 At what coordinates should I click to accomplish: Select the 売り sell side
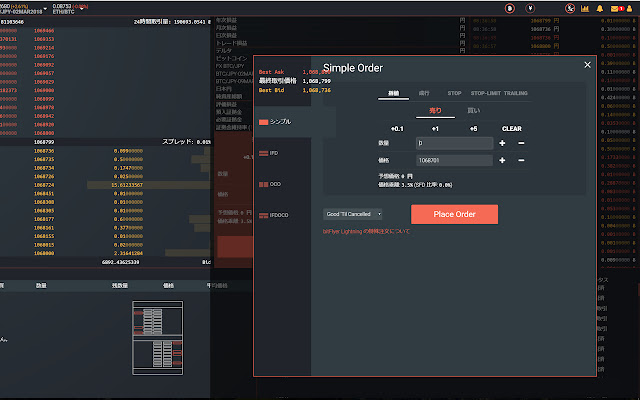point(435,110)
